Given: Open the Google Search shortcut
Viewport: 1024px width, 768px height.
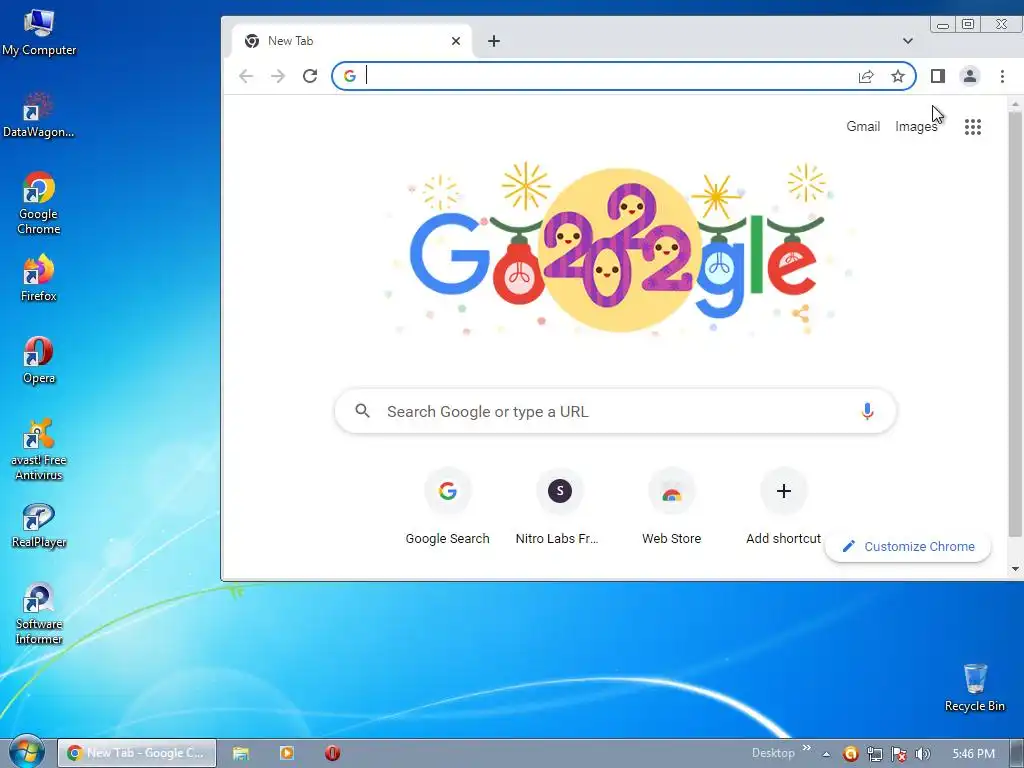Looking at the screenshot, I should (x=447, y=508).
